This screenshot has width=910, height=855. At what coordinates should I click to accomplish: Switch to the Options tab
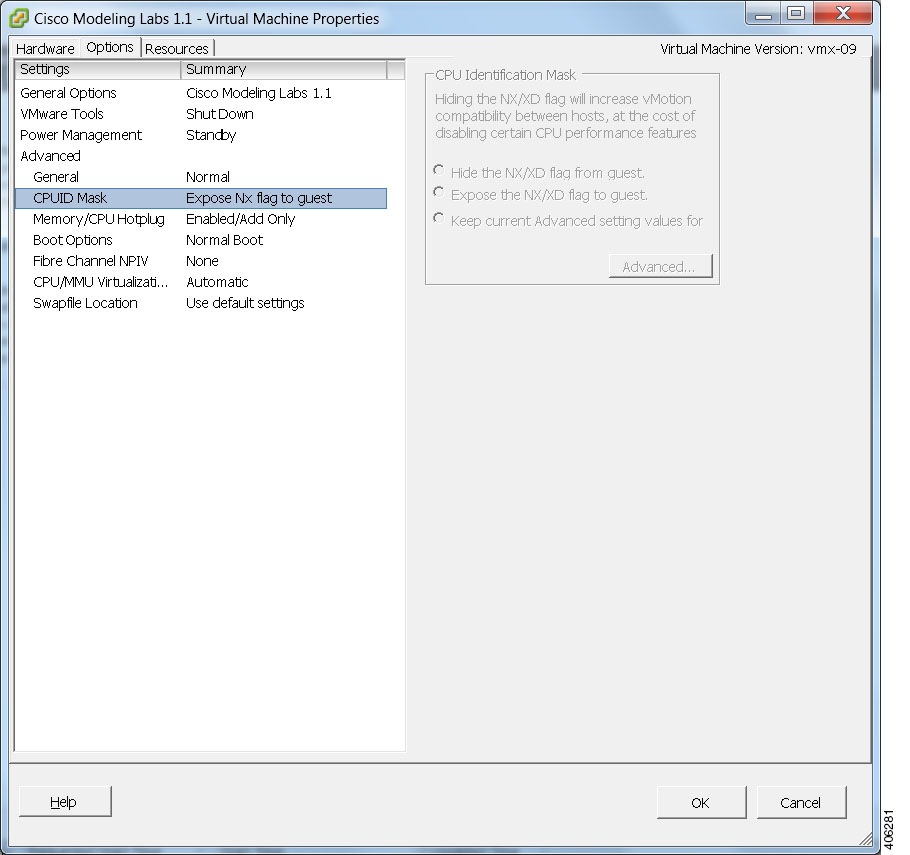[x=110, y=47]
